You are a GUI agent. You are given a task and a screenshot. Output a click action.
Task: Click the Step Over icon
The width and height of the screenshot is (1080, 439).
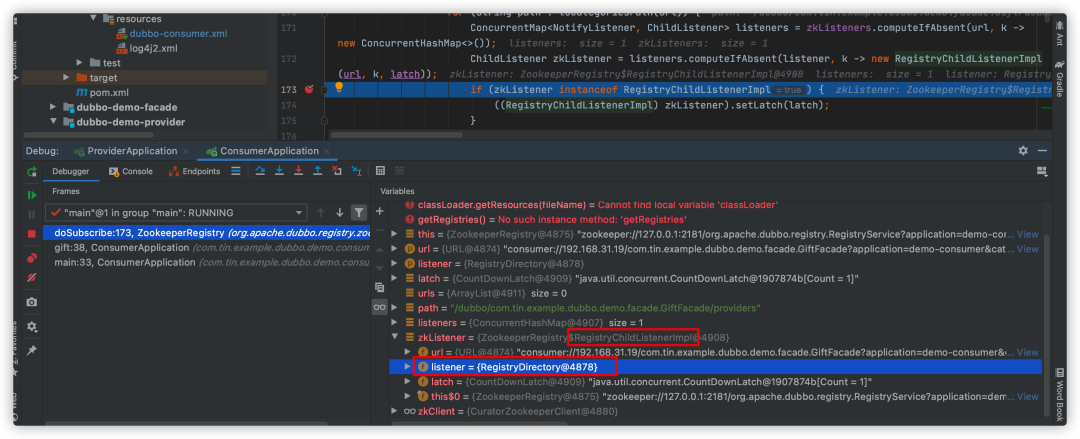point(260,171)
